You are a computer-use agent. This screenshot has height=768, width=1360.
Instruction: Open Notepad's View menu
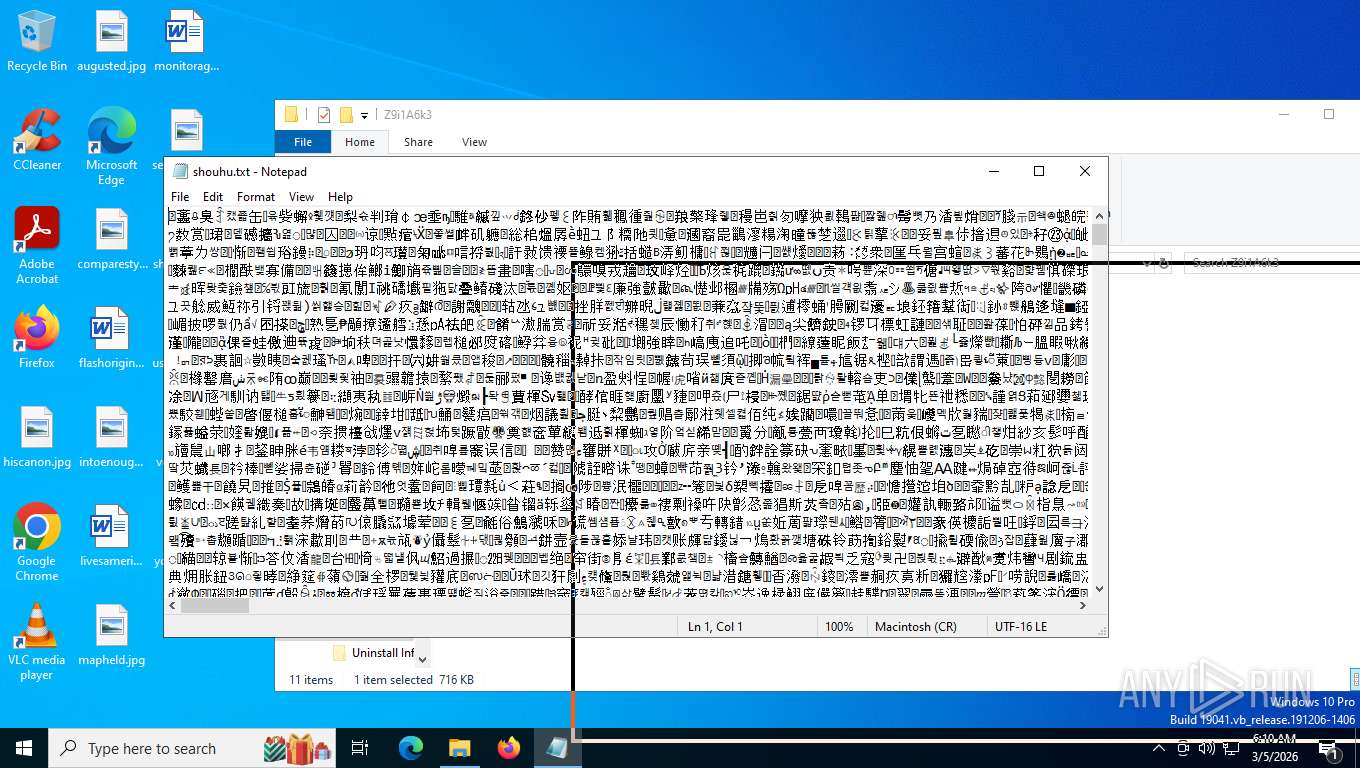(x=301, y=197)
